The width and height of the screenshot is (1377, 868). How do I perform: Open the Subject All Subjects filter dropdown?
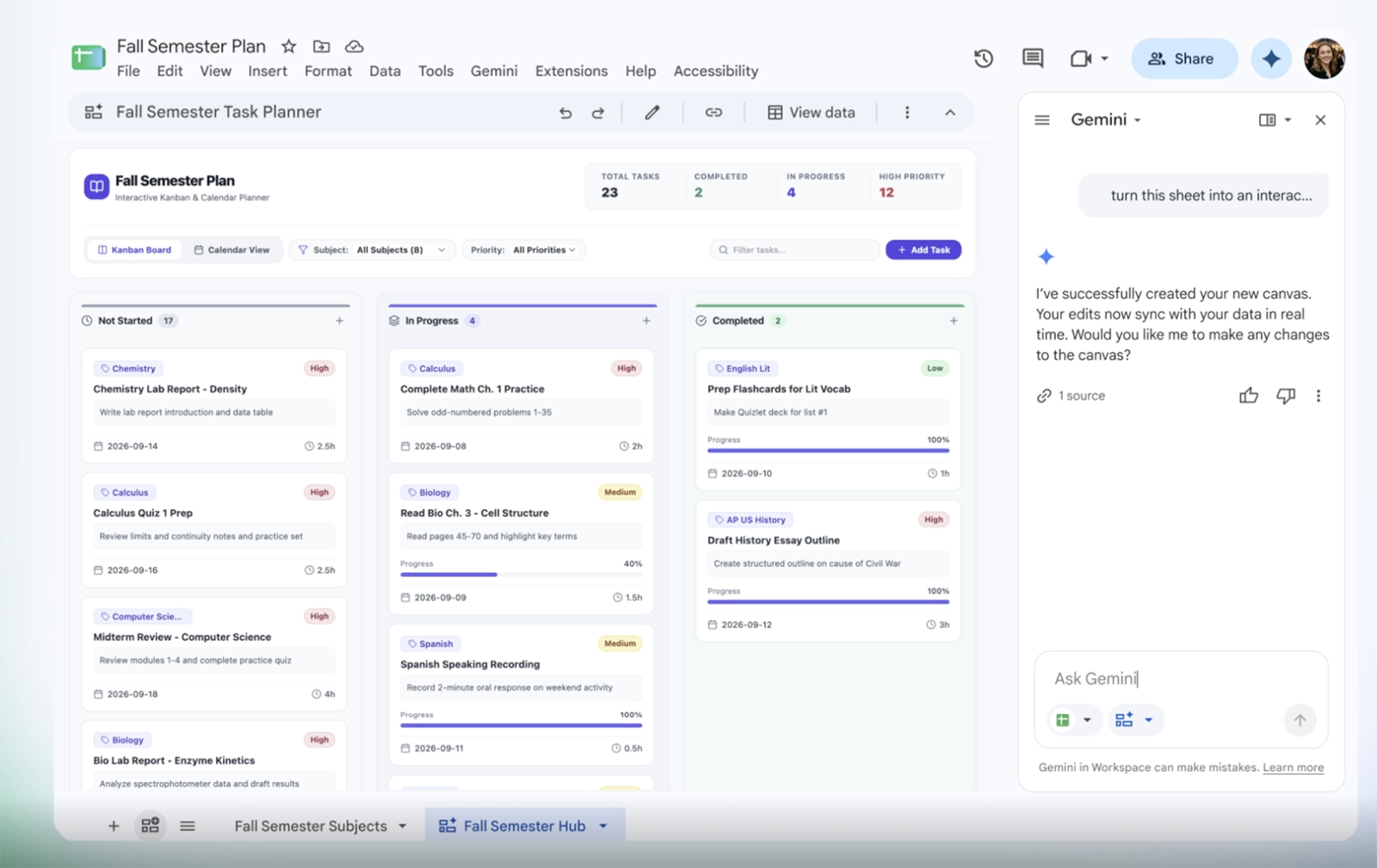372,250
